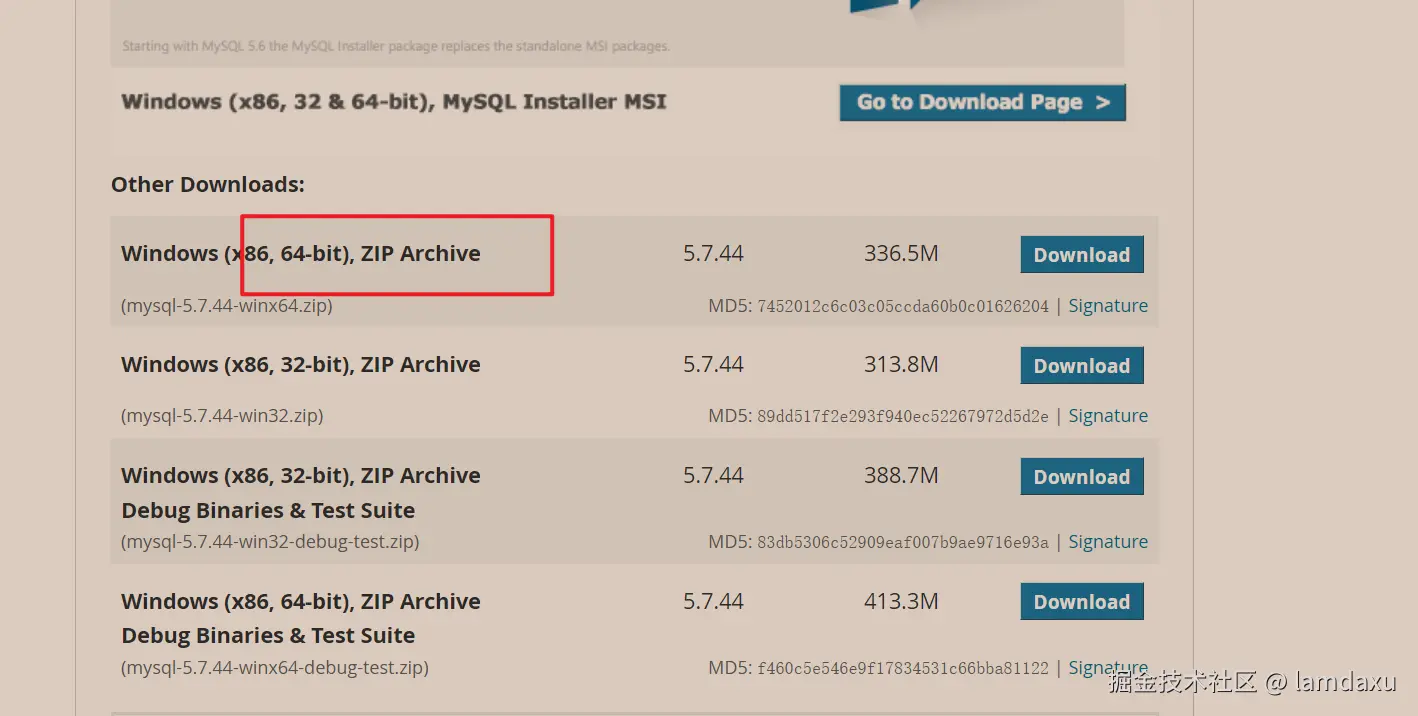Click file name (mysql-5.7.44-win32-debug-test.zip)
Image resolution: width=1418 pixels, height=716 pixels.
tap(270, 542)
